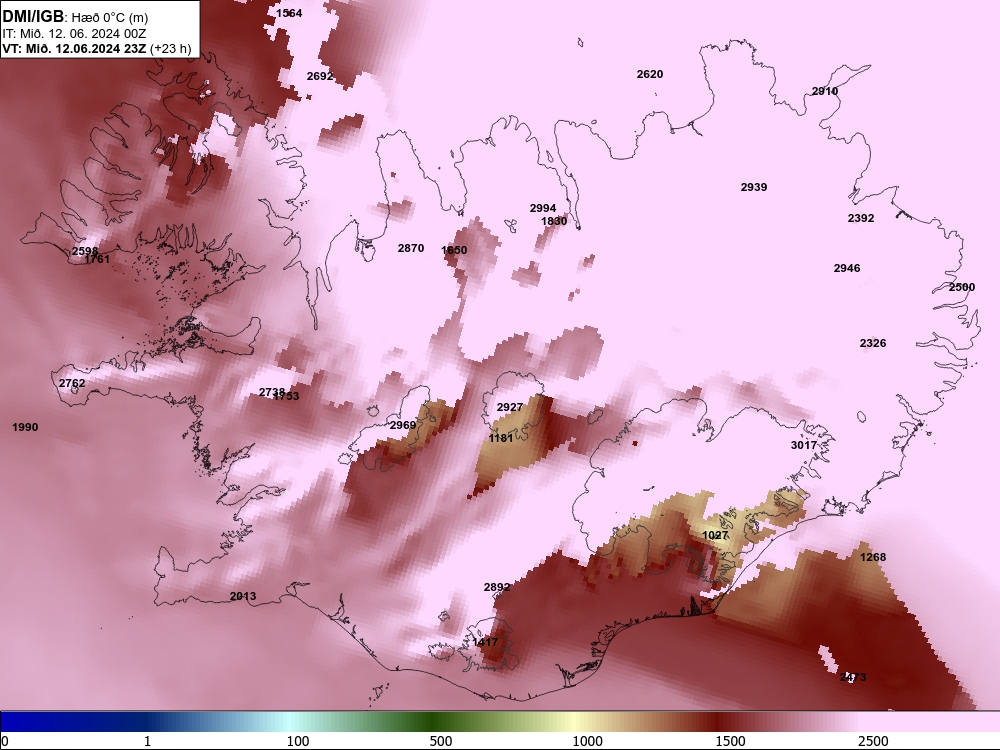Click the 1027 height value

(715, 535)
